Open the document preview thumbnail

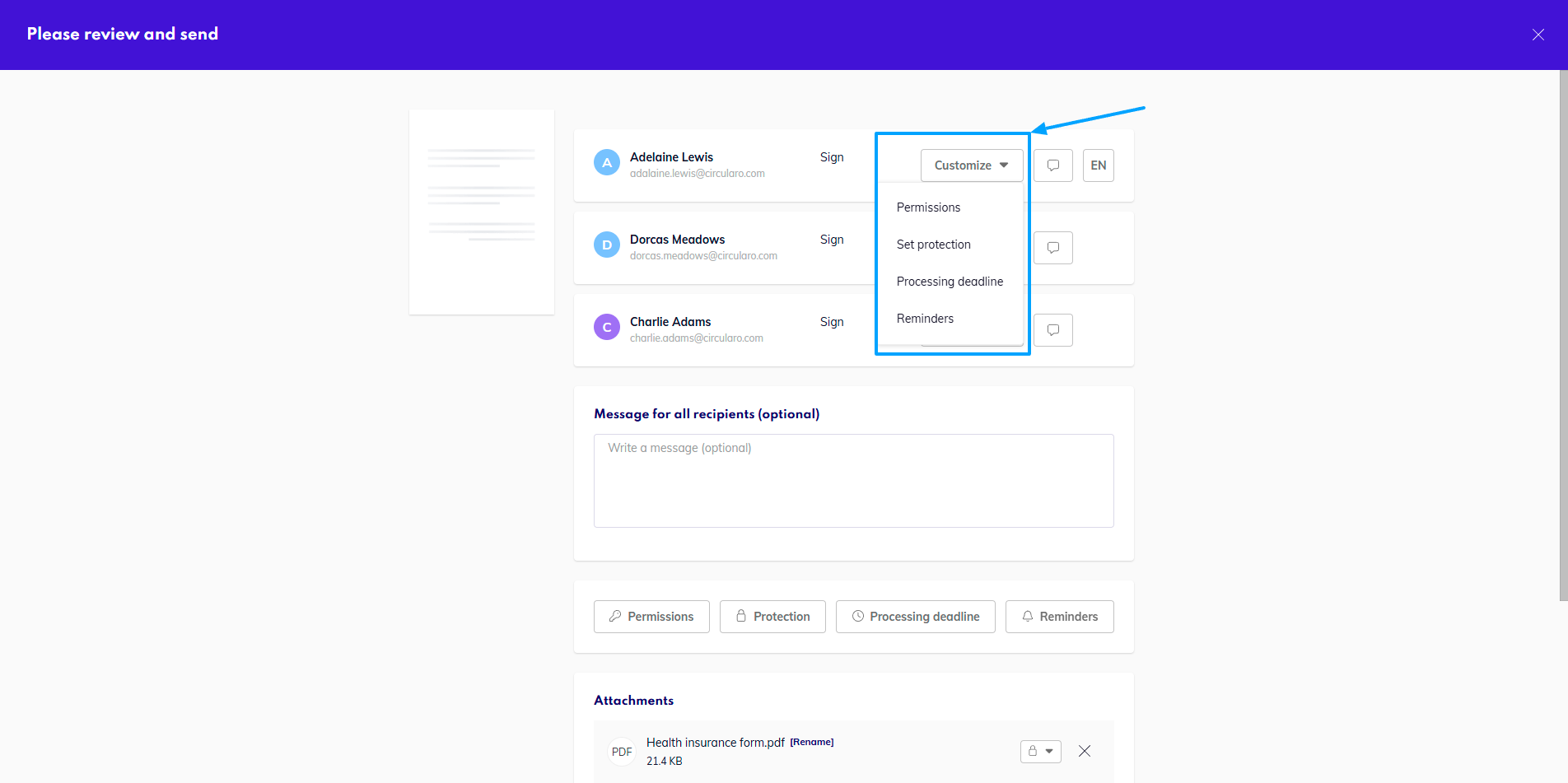pos(482,212)
